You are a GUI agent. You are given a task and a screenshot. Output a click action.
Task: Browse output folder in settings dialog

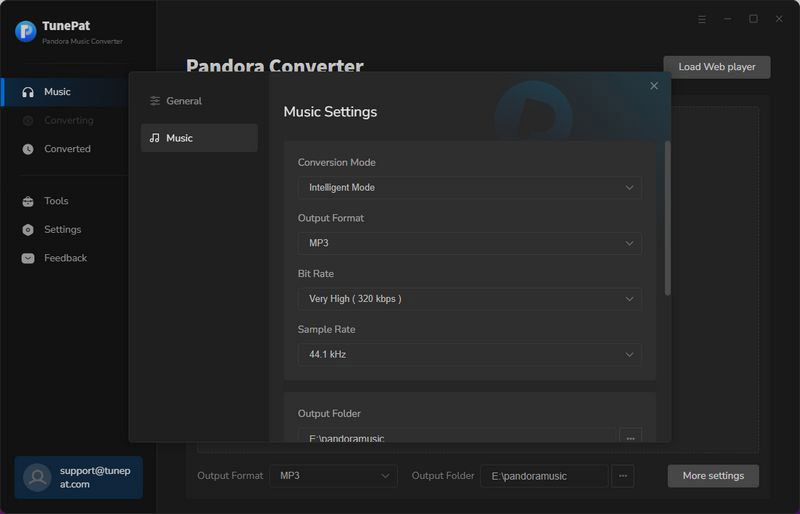coord(631,436)
